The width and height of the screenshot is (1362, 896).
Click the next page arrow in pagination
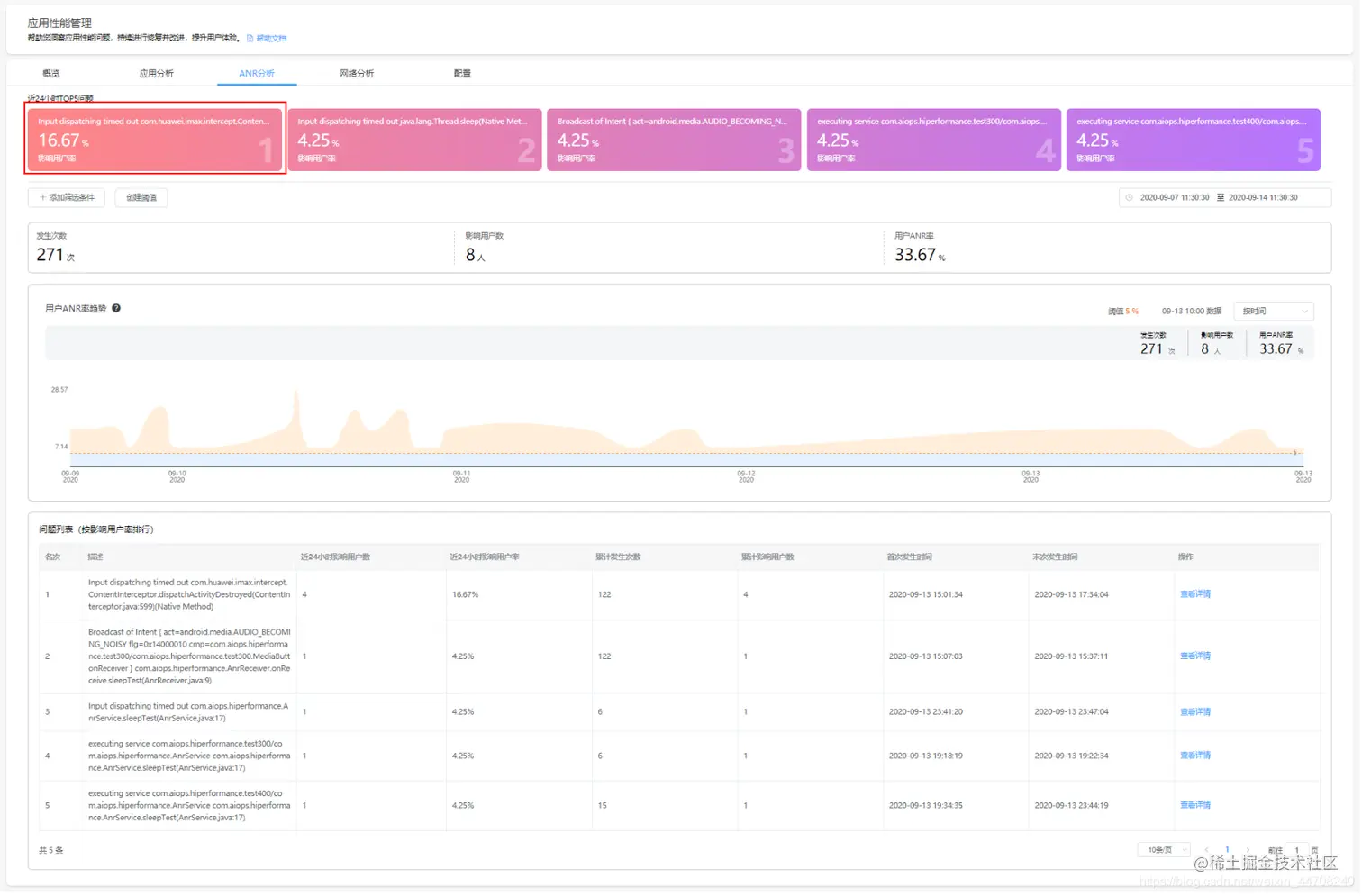click(x=1248, y=850)
